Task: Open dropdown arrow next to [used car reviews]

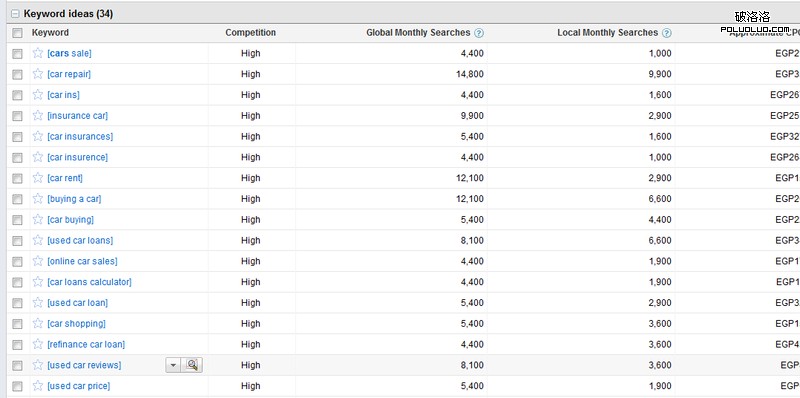Action: (173, 365)
